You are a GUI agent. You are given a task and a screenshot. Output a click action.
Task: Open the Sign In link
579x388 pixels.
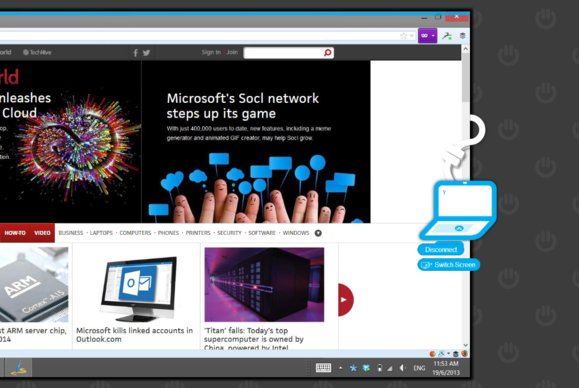[x=211, y=52]
